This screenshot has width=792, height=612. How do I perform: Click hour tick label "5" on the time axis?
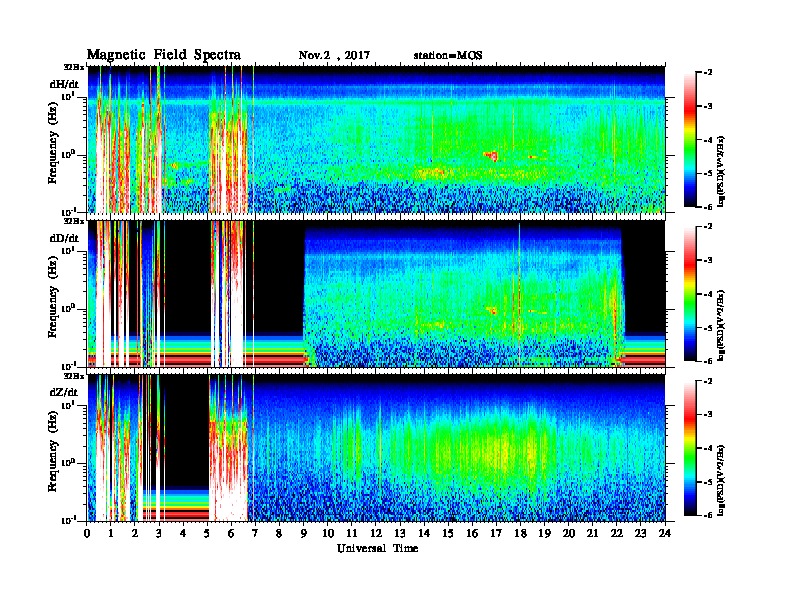click(207, 533)
